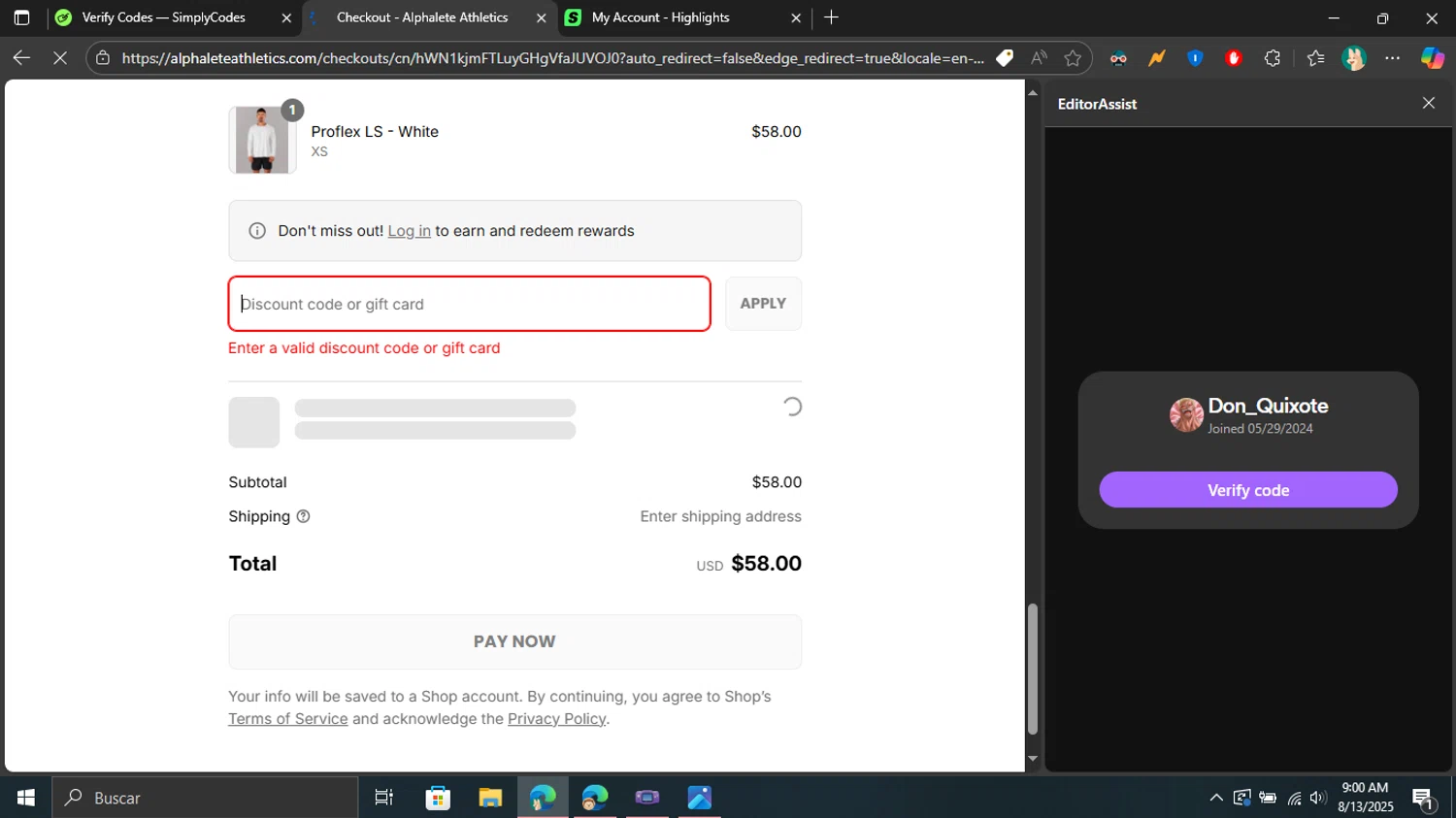Image resolution: width=1456 pixels, height=818 pixels.
Task: Open the second Edge profile taskbar icon
Action: click(x=595, y=798)
